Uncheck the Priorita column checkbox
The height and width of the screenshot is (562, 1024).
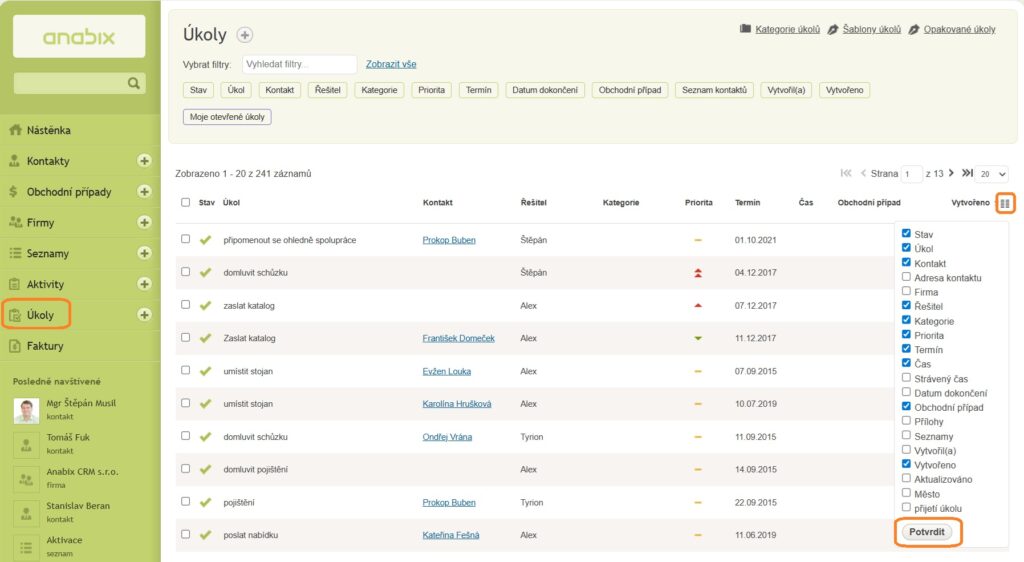pos(906,335)
